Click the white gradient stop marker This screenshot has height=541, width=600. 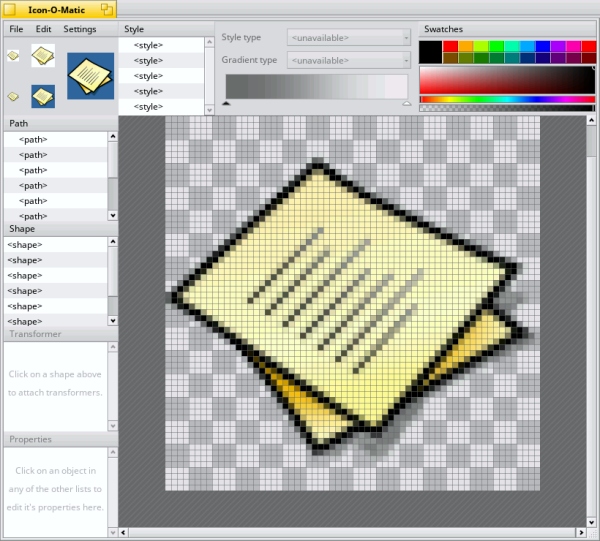[x=406, y=103]
